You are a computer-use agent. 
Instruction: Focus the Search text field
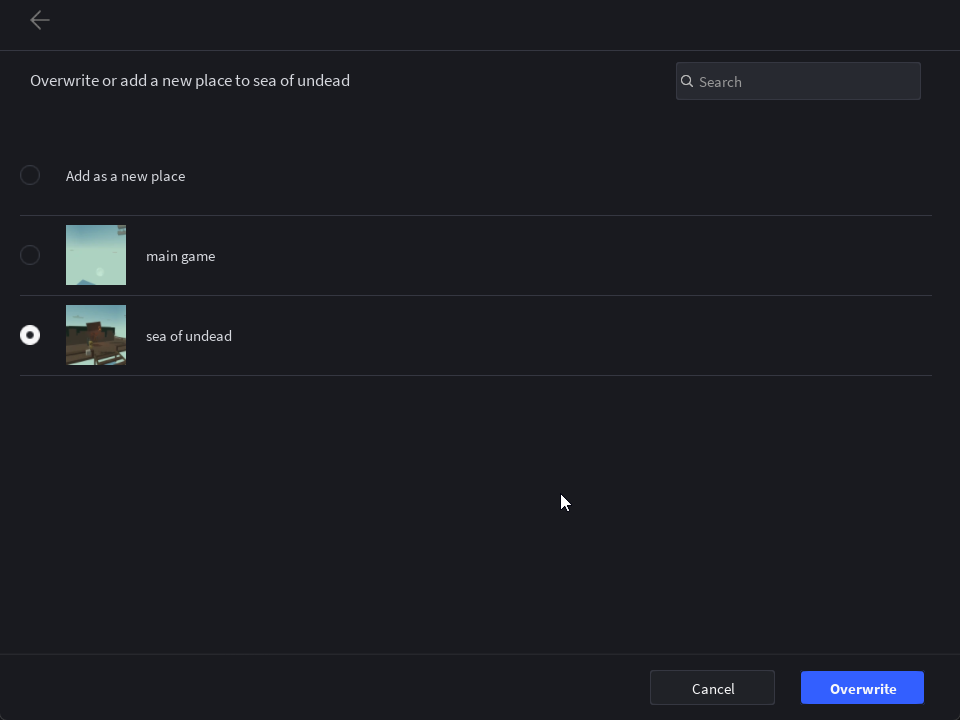(798, 81)
